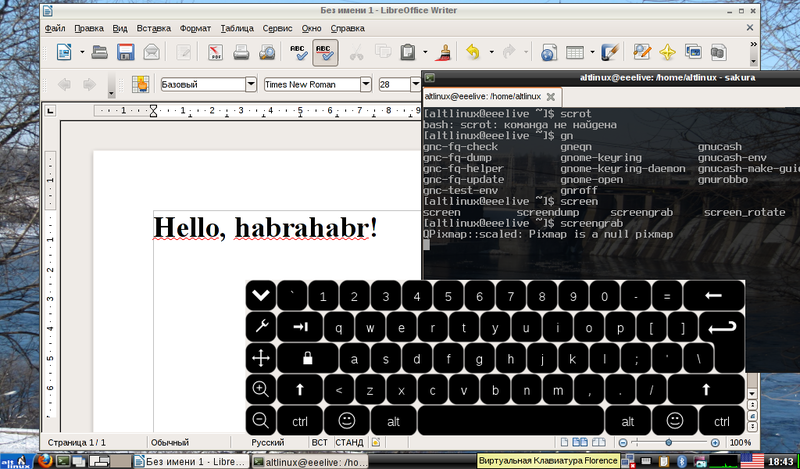Open the Table size dropdown arrow

point(592,52)
